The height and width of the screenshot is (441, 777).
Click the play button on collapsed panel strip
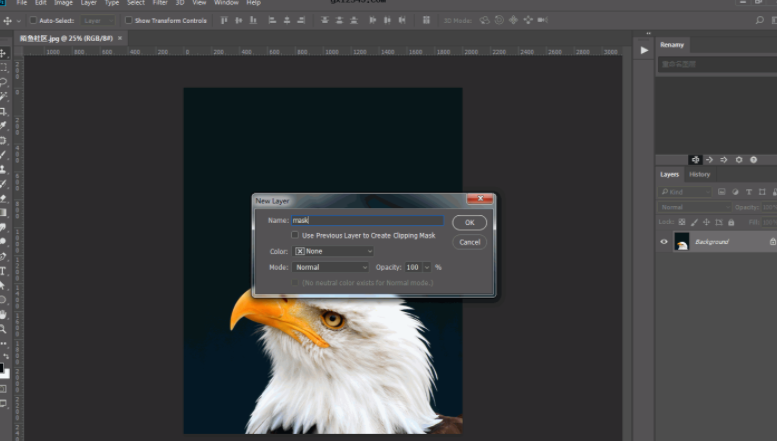point(644,50)
